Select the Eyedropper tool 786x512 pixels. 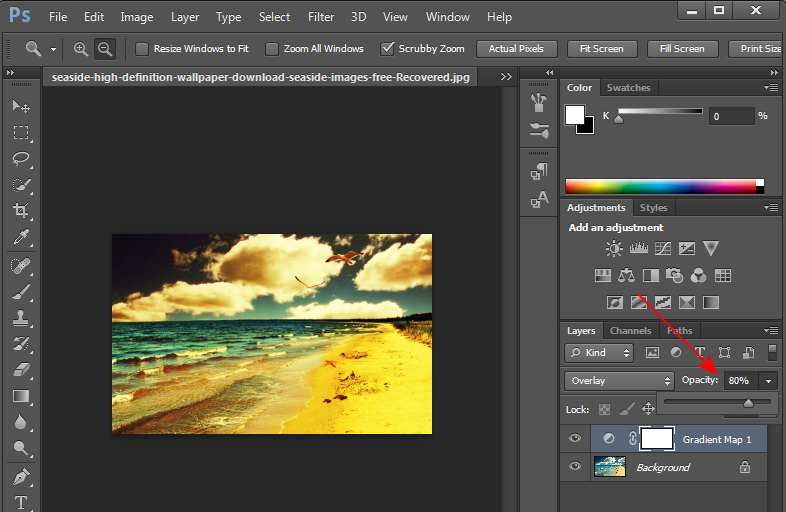tap(21, 238)
